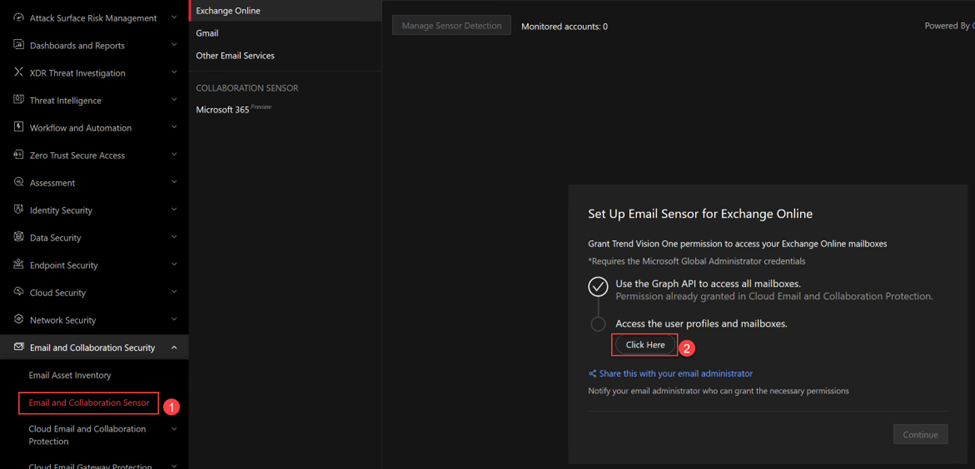Expand Zero Trust Secure Access chevron
The image size is (975, 469).
(x=174, y=155)
